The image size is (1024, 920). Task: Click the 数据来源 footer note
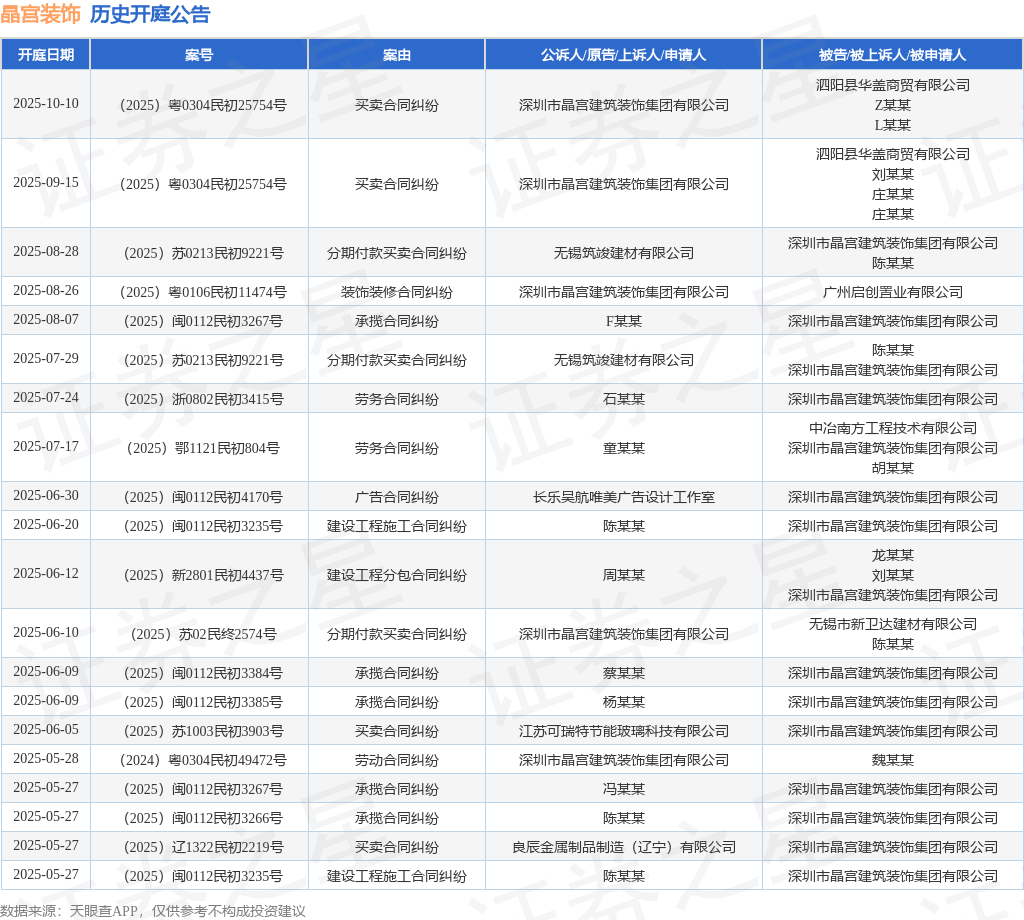153,911
